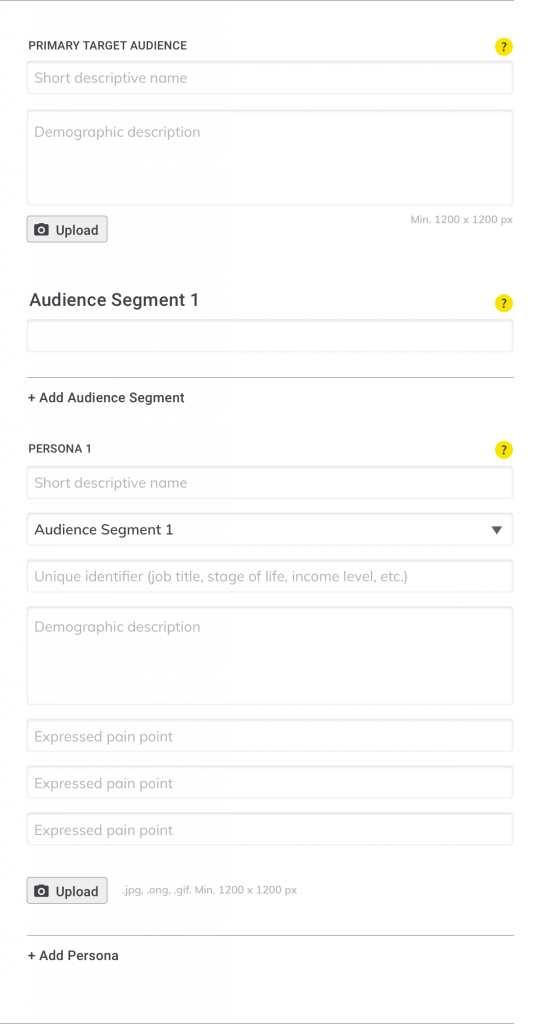Add another audience segment
549x1024 pixels.
point(106,398)
